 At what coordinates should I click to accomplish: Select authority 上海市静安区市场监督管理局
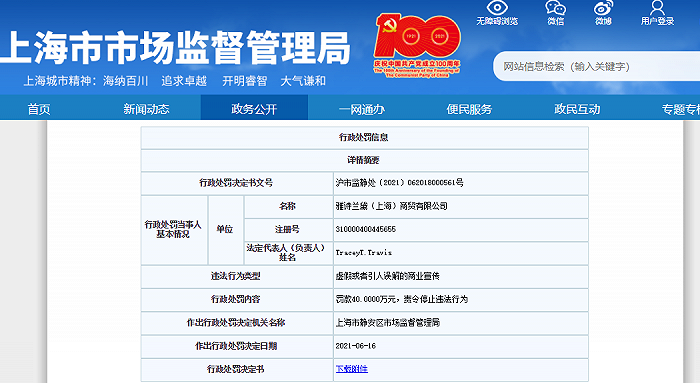point(388,322)
